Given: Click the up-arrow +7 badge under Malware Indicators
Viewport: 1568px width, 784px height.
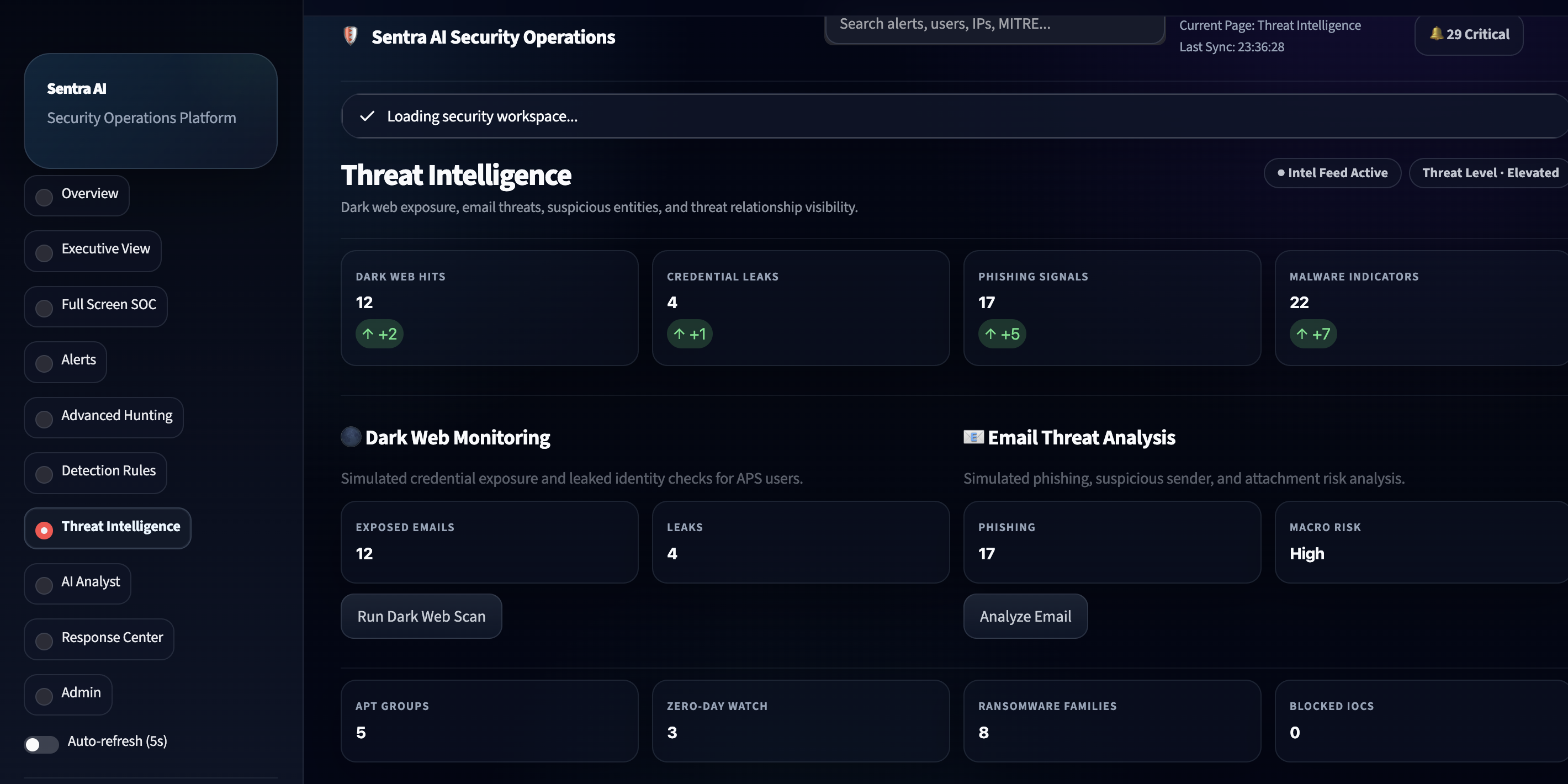Looking at the screenshot, I should point(1313,333).
